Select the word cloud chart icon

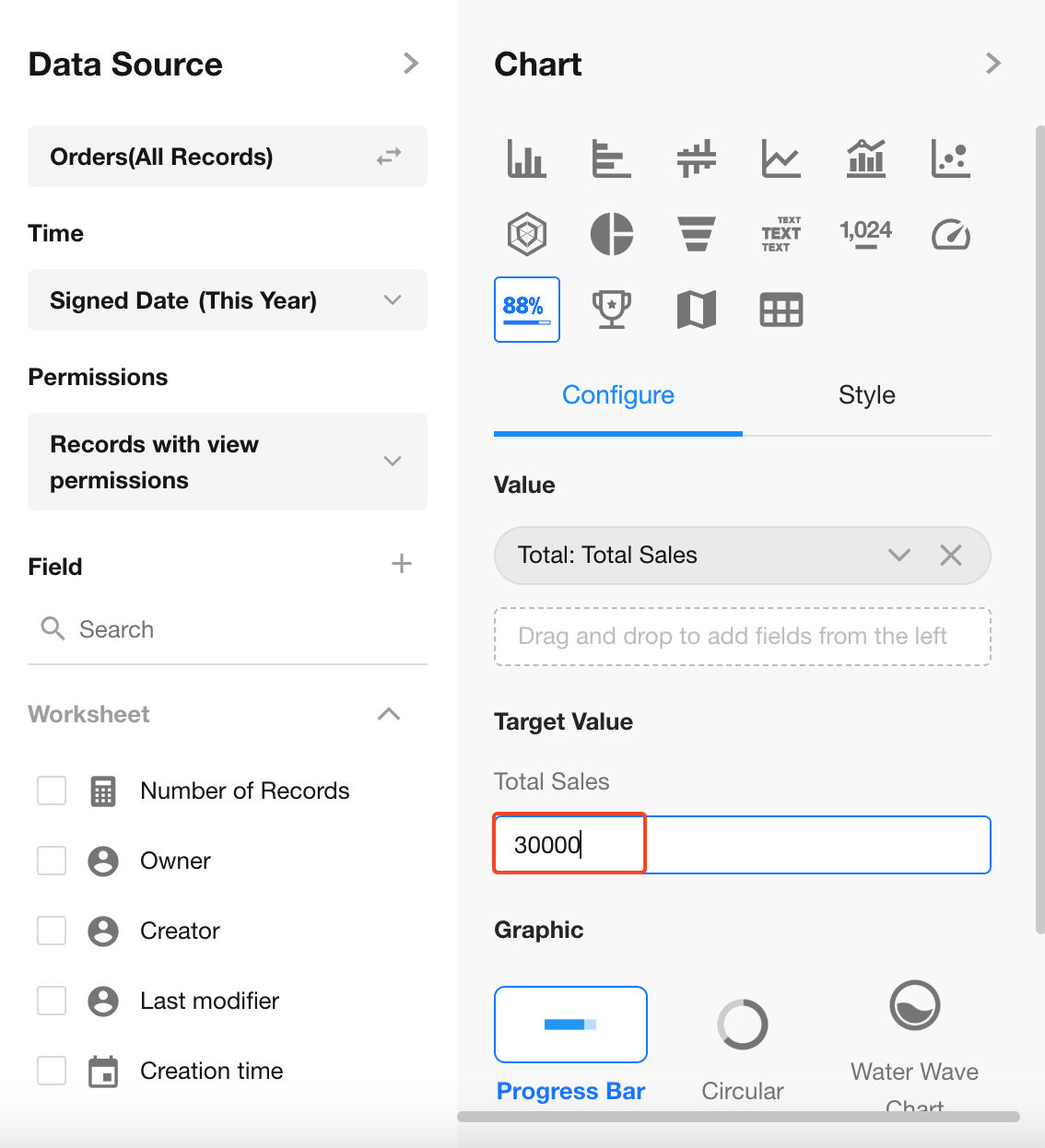tap(781, 234)
